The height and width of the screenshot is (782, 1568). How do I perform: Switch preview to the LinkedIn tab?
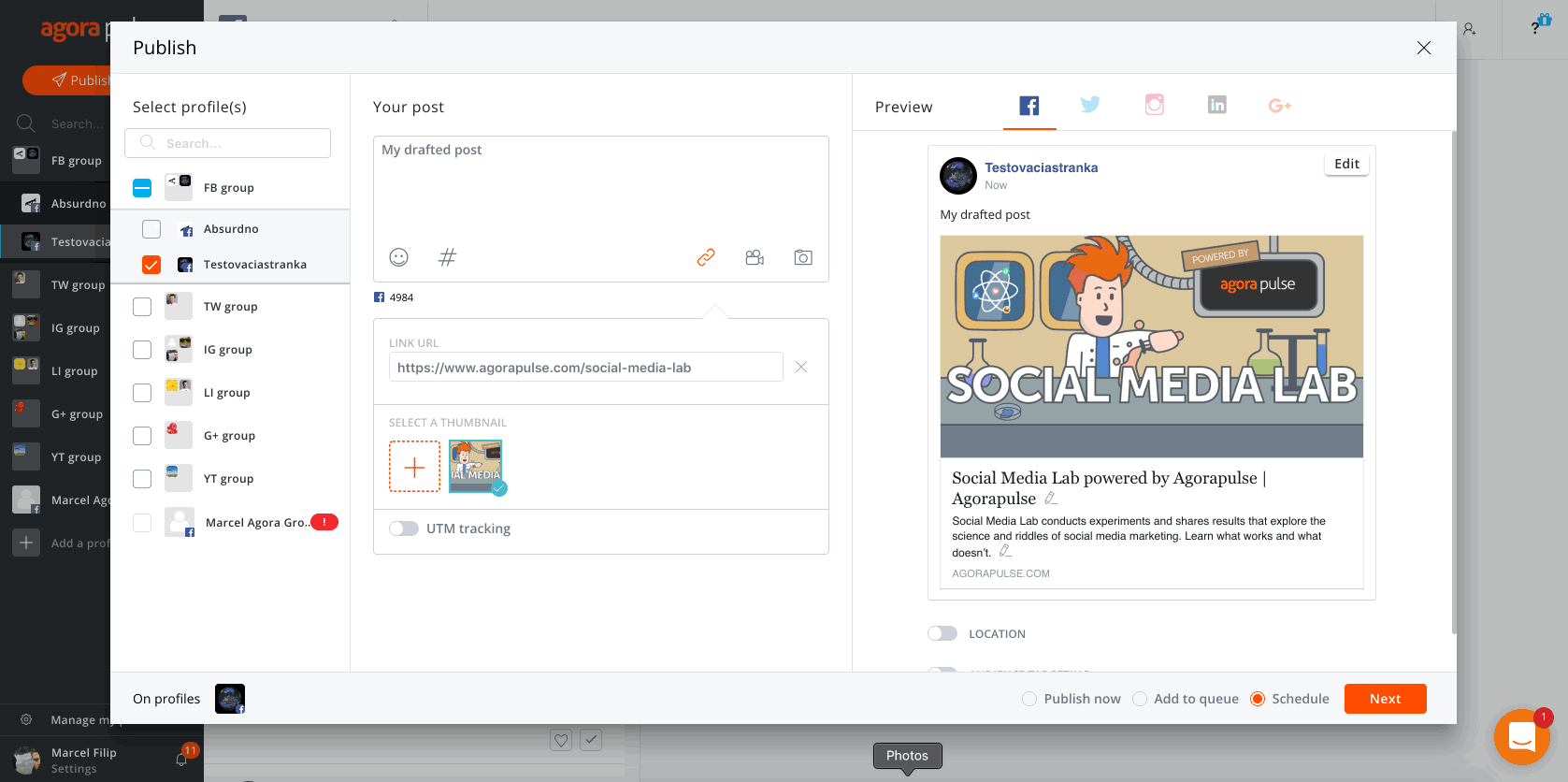click(x=1217, y=105)
